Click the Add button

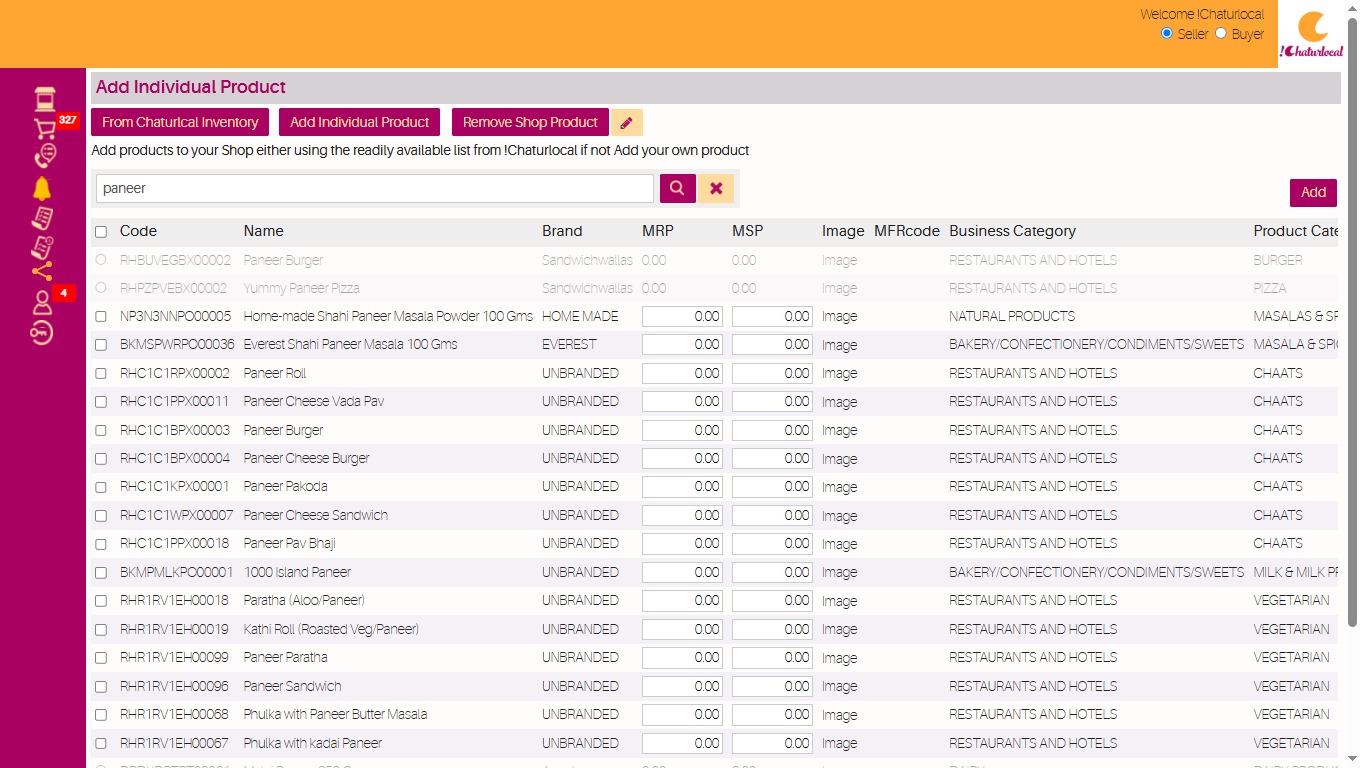pyautogui.click(x=1313, y=192)
